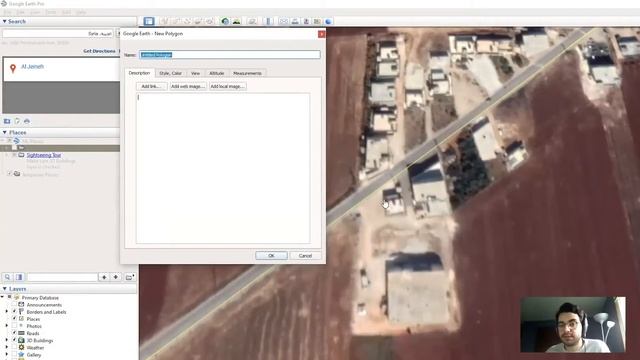Click the Gallery layer star icon

(x=22, y=355)
